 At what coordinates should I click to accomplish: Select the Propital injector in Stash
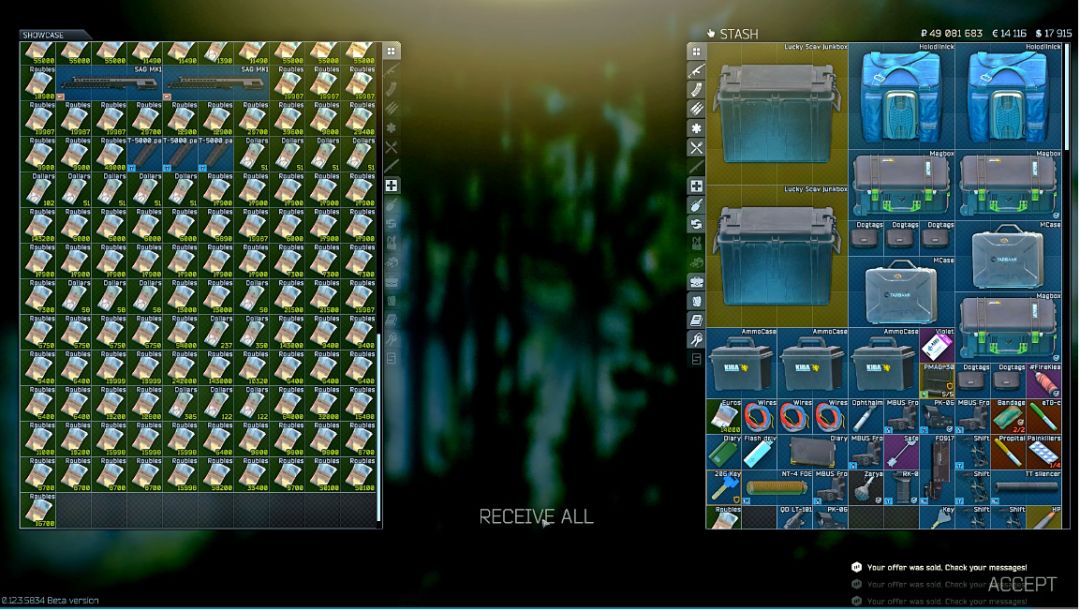pyautogui.click(x=1008, y=453)
